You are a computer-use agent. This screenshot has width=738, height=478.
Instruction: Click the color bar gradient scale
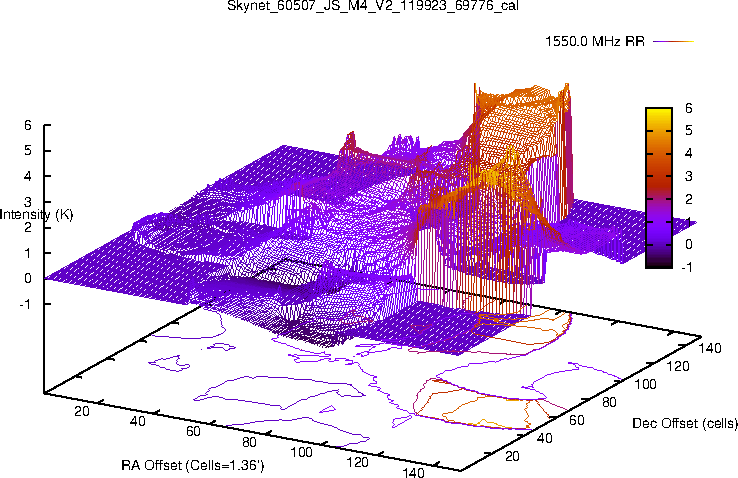[x=659, y=188]
